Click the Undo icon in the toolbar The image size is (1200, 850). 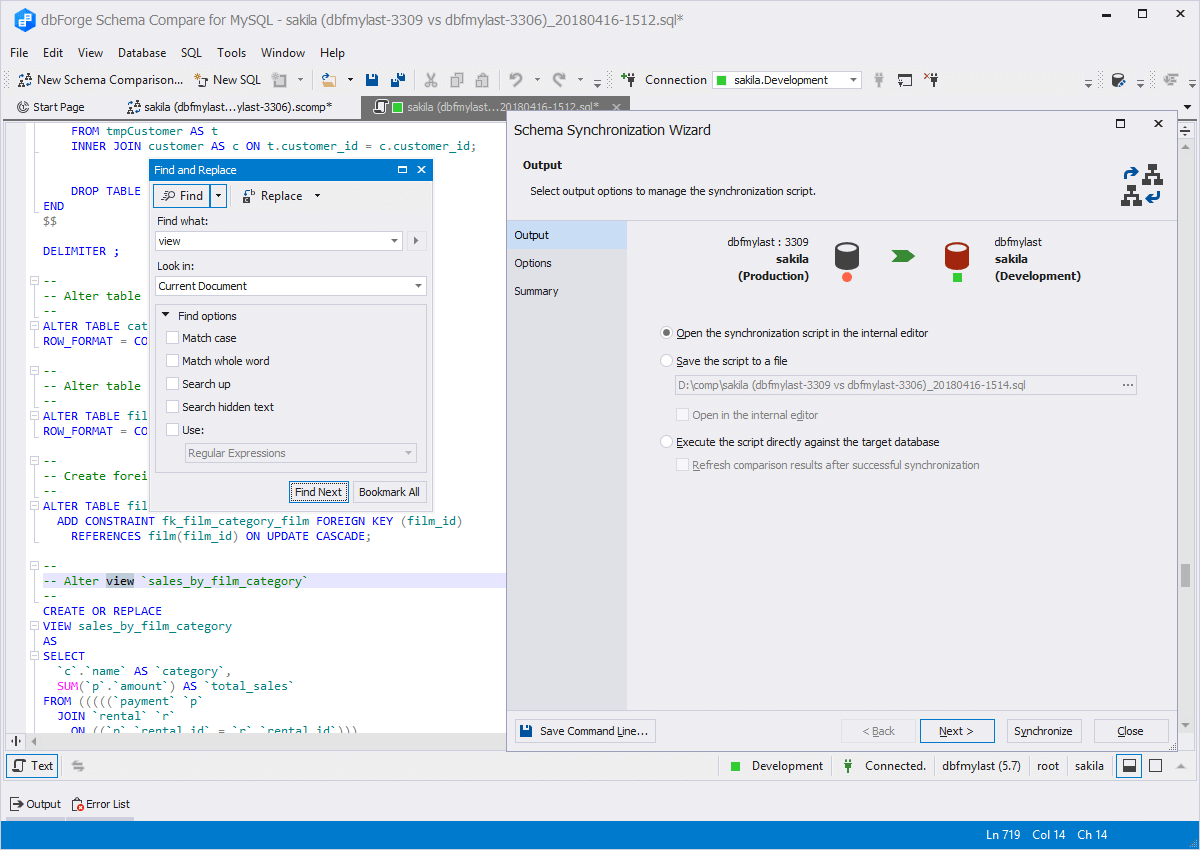point(517,80)
